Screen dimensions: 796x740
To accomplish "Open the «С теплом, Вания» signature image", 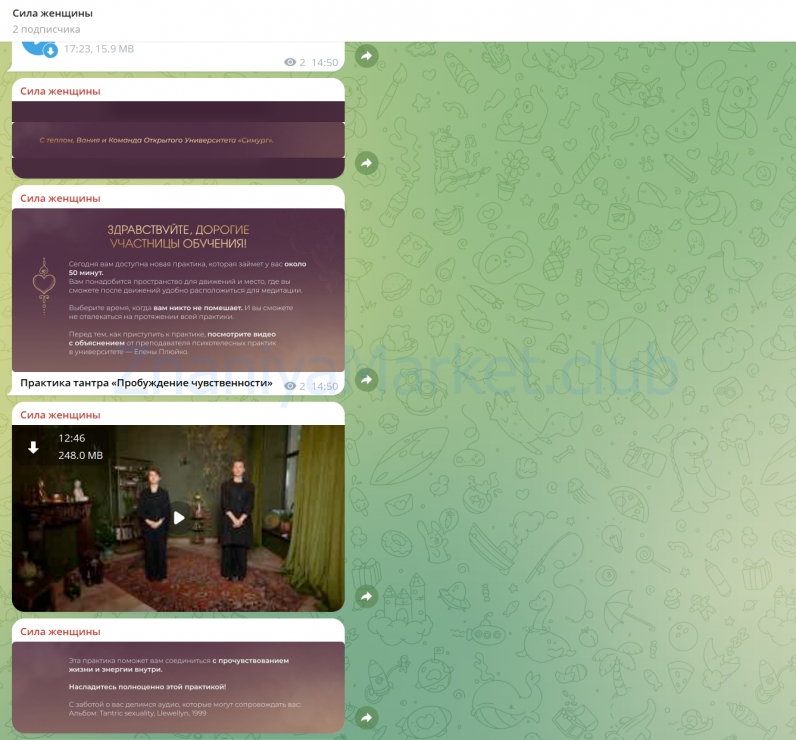I will tap(178, 140).
